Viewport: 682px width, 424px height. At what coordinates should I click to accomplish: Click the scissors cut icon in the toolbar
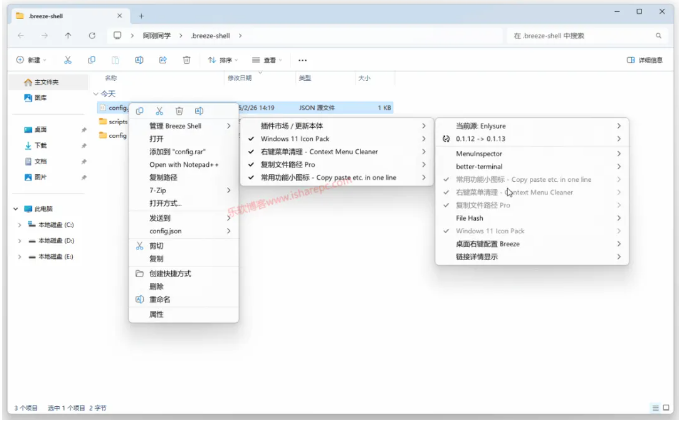tap(67, 60)
